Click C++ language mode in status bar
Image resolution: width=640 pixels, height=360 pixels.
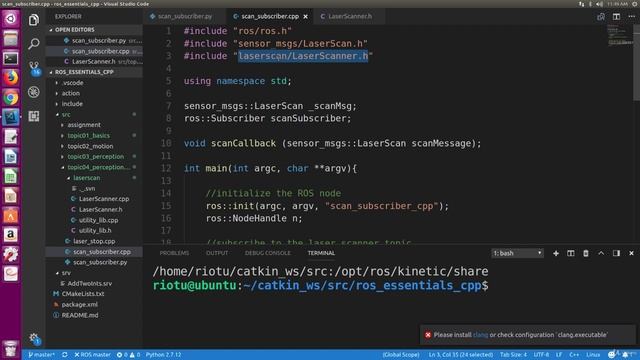[x=574, y=355]
